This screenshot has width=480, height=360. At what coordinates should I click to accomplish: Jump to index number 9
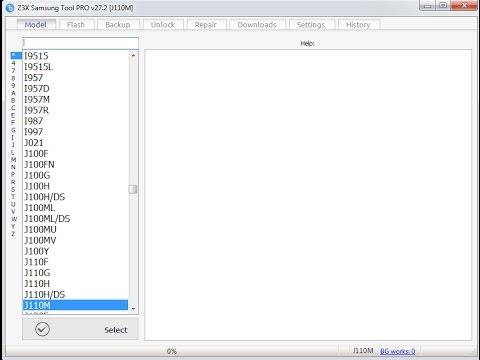coord(13,85)
